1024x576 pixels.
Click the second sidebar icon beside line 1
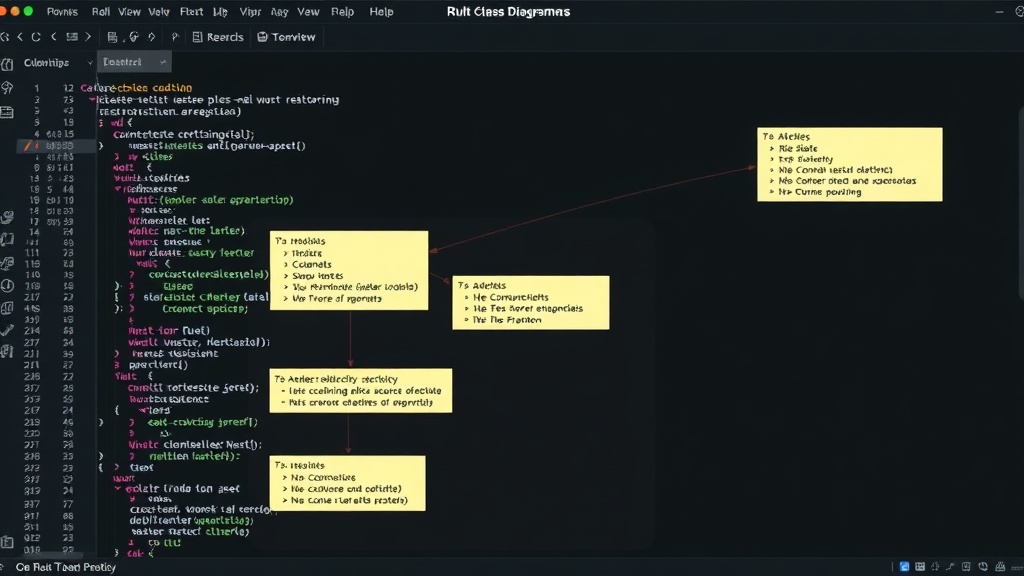pos(7,88)
